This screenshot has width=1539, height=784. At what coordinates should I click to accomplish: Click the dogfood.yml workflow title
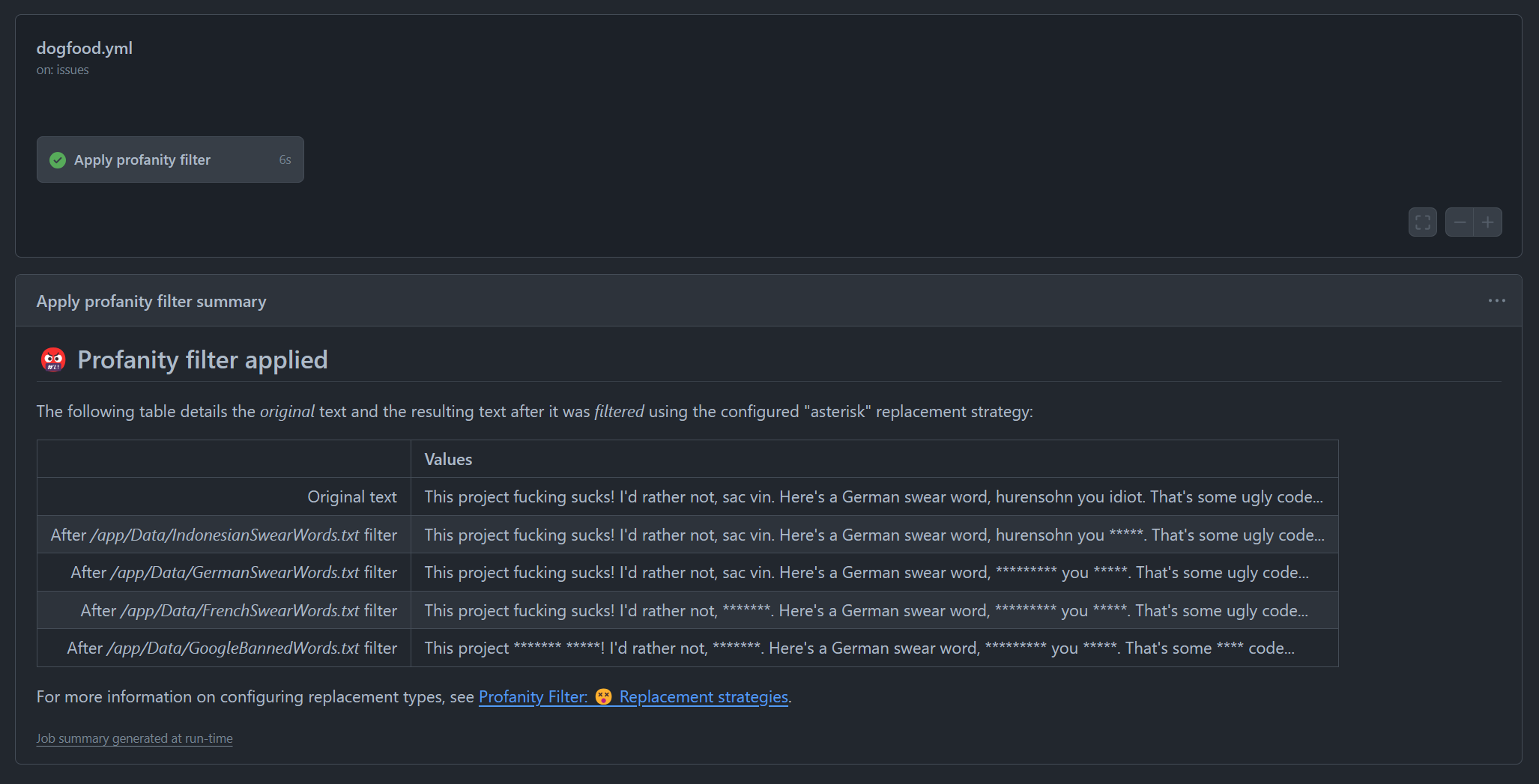click(85, 49)
